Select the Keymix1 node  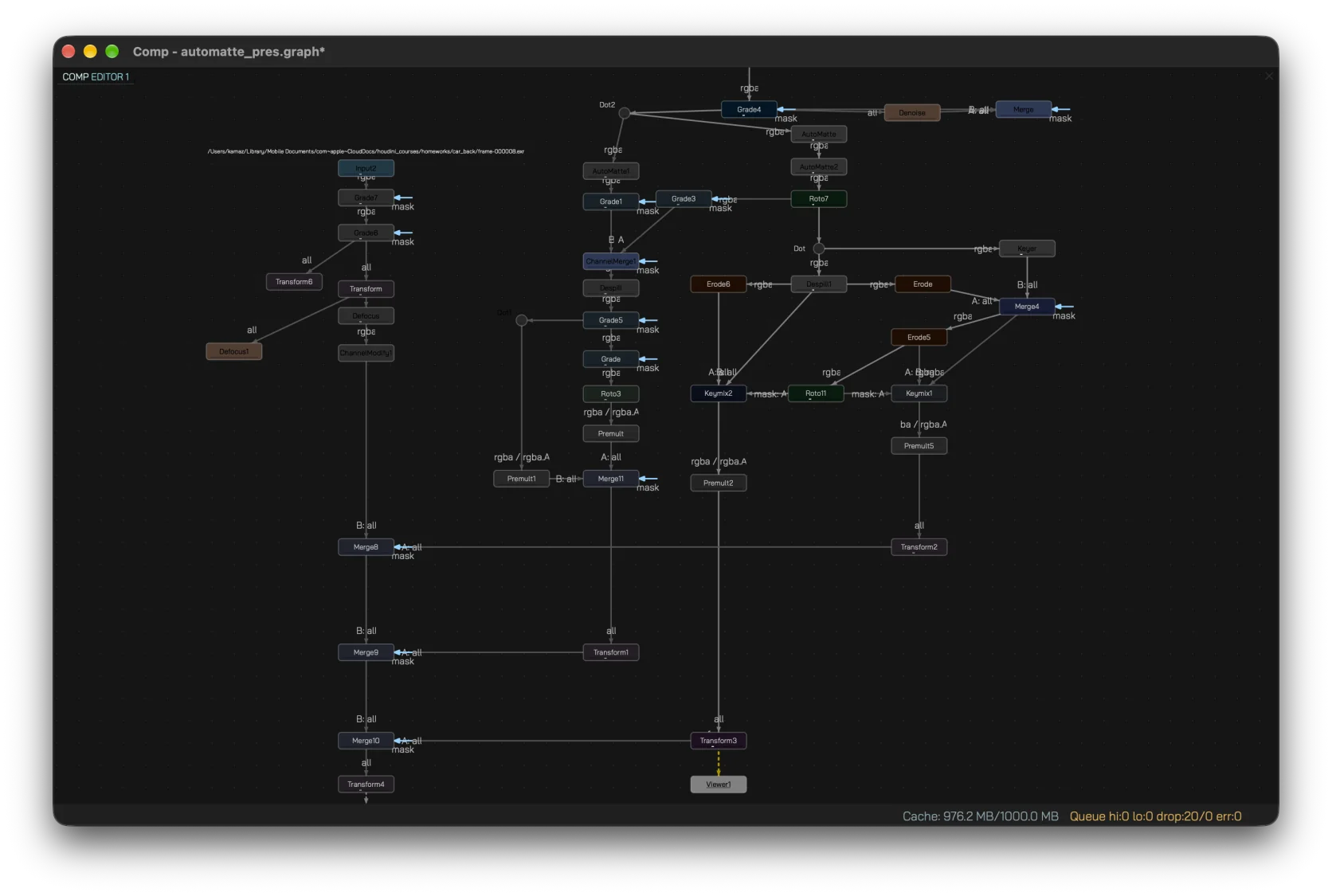(919, 393)
